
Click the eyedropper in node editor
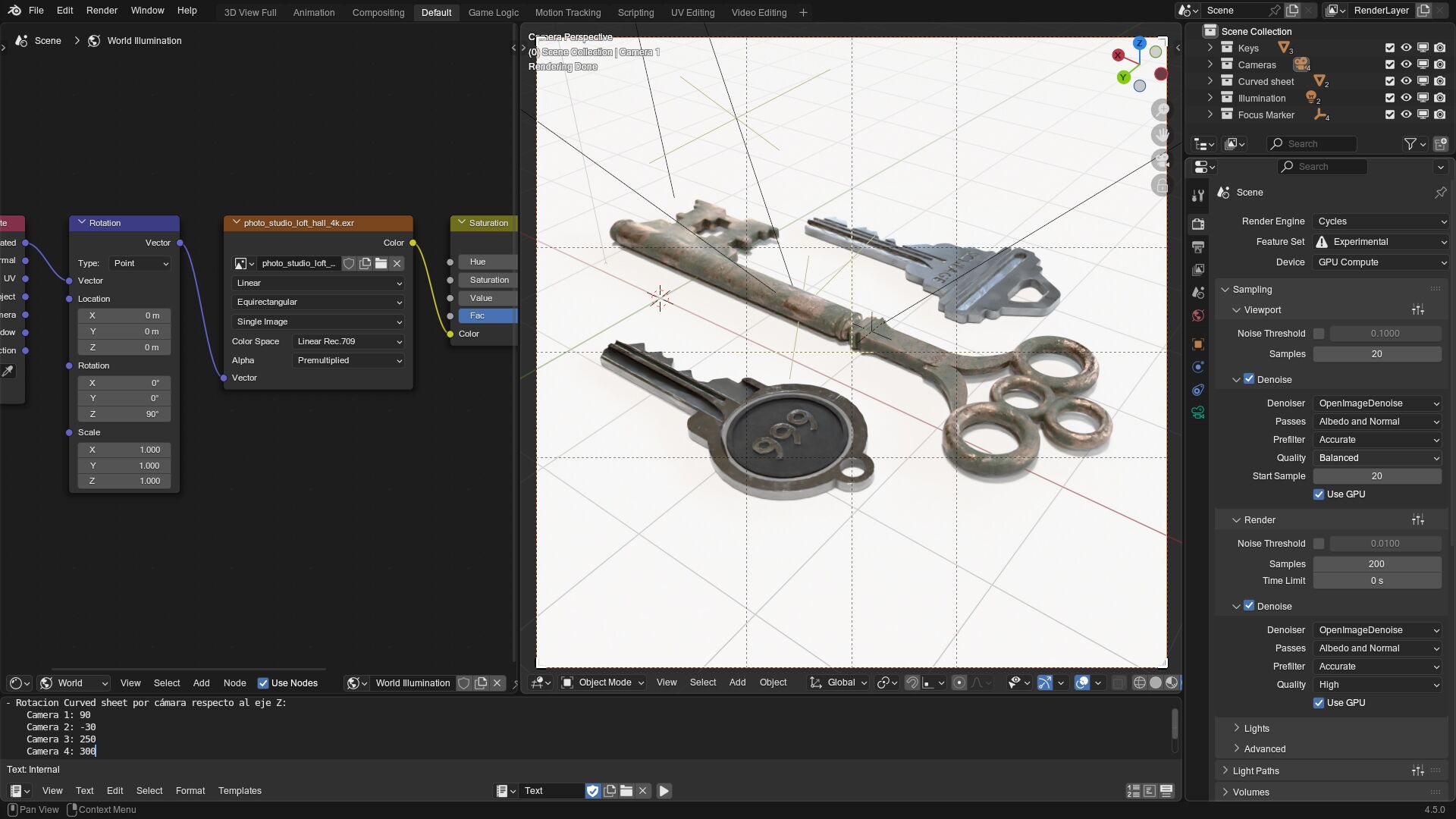coord(8,371)
